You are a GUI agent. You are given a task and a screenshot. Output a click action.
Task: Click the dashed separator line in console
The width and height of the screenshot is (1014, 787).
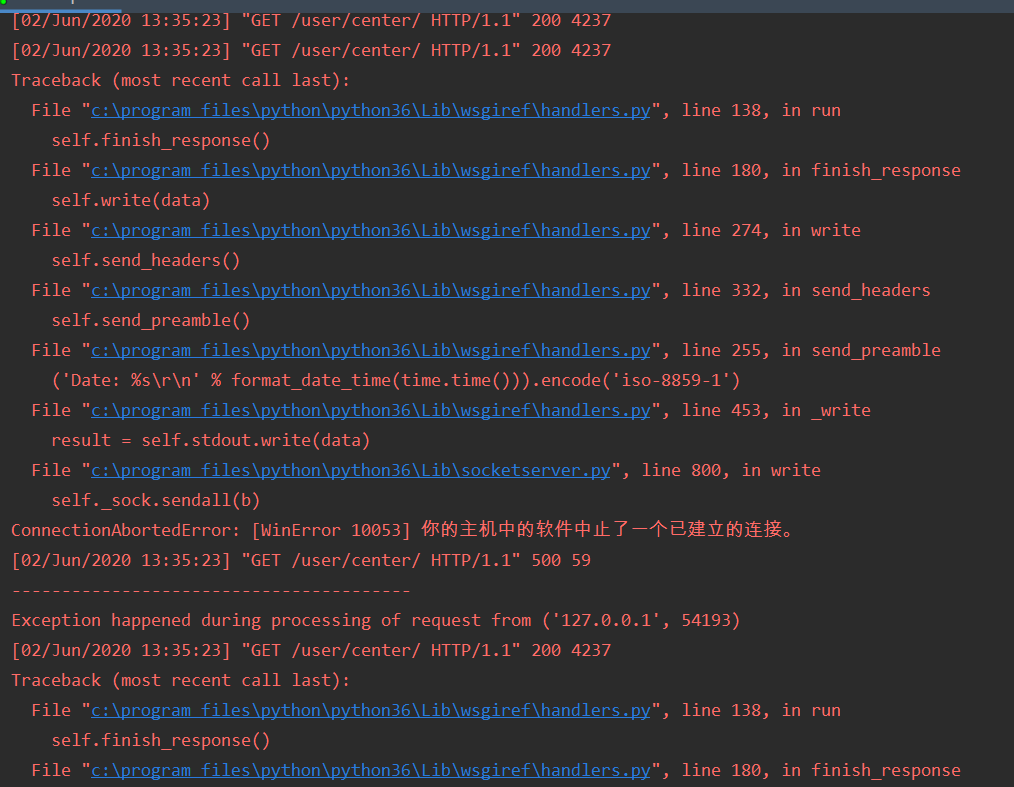[x=210, y=590]
